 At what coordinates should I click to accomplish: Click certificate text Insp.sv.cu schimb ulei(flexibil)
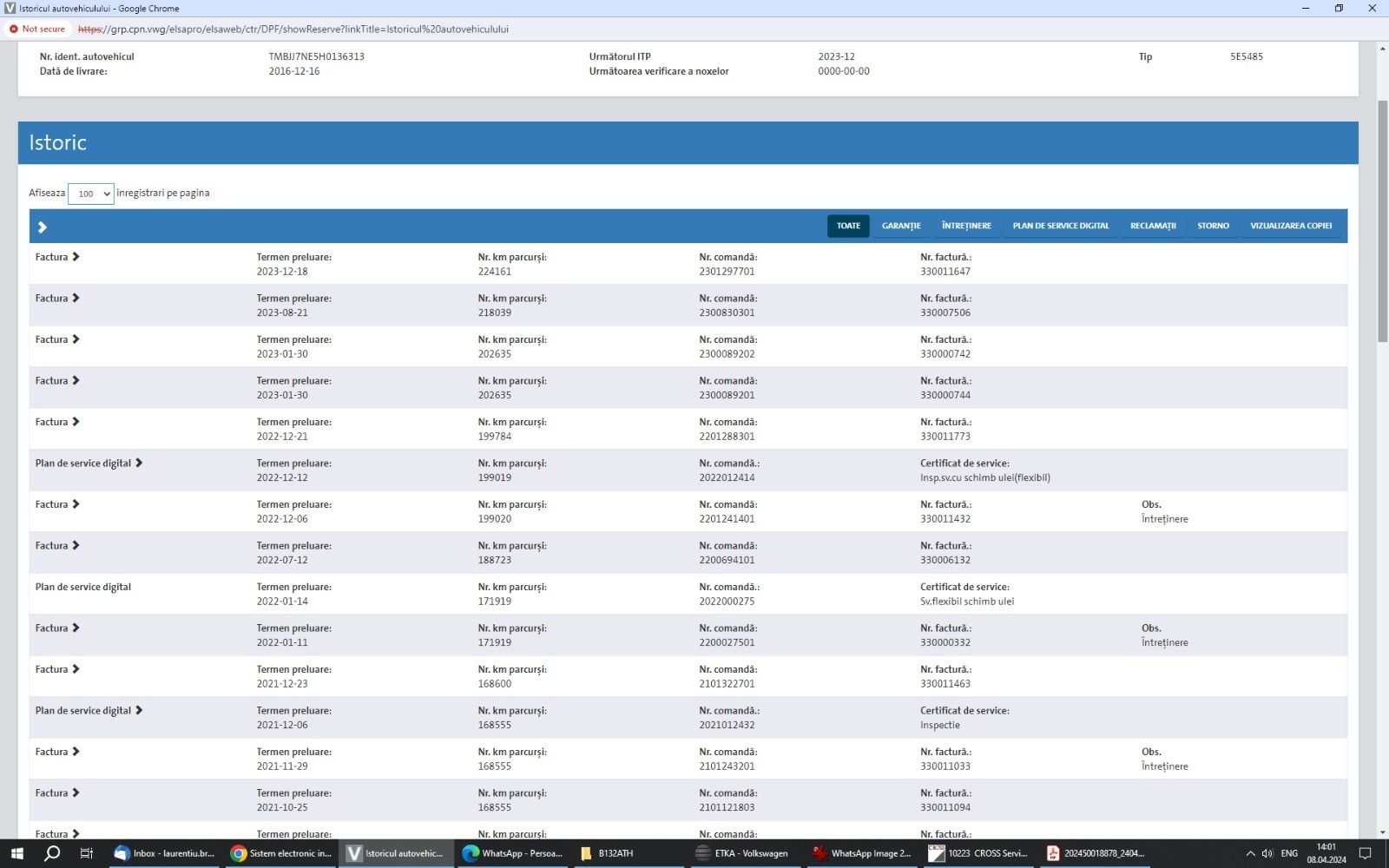tap(985, 477)
